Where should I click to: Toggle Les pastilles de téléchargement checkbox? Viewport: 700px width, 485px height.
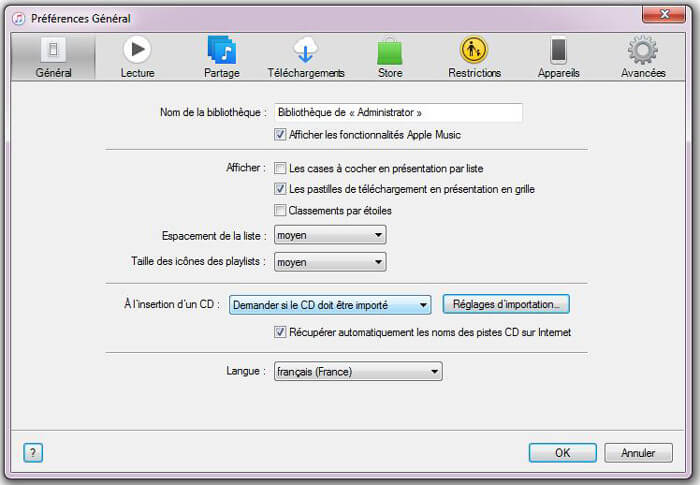click(x=280, y=189)
